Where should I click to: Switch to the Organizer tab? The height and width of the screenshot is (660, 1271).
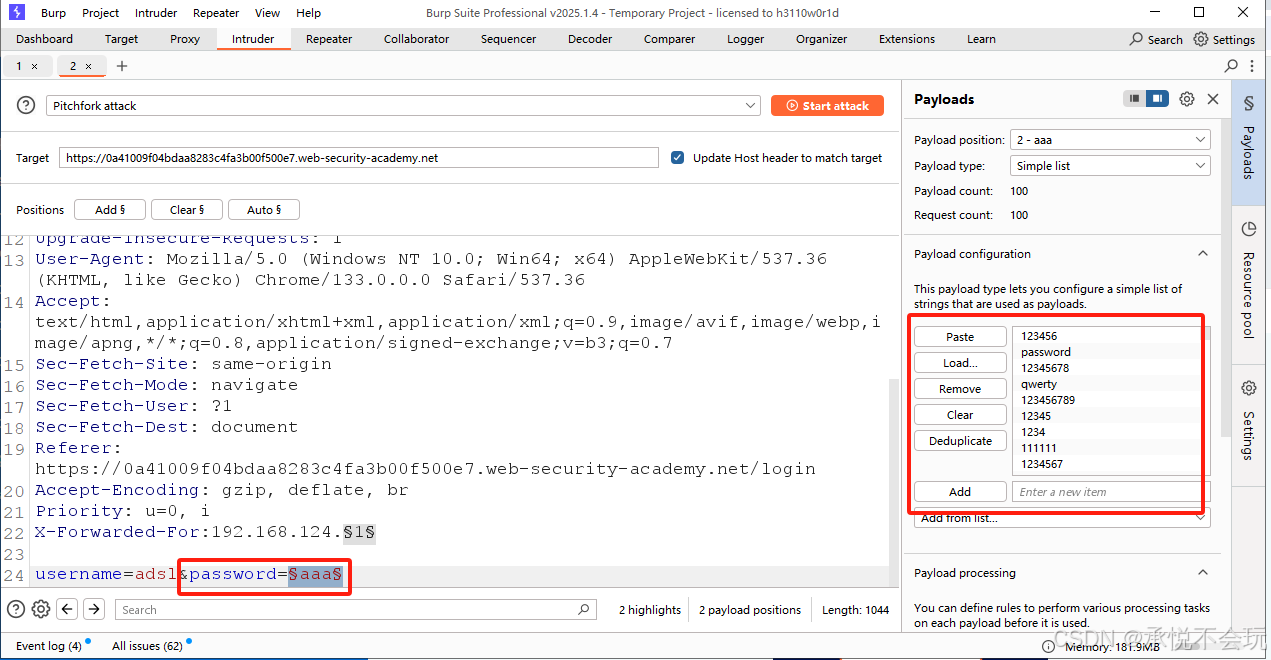pyautogui.click(x=822, y=39)
